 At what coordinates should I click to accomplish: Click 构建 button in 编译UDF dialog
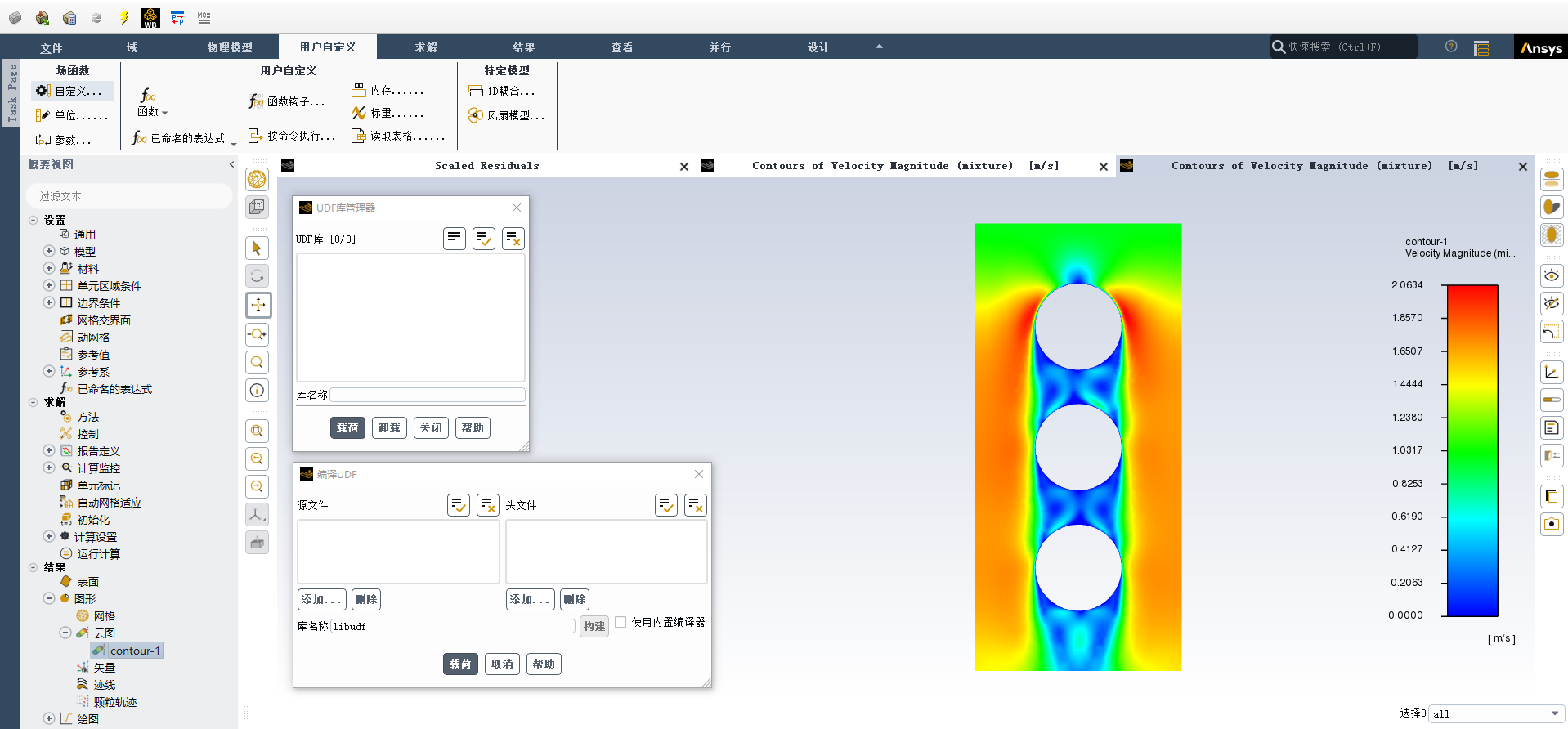point(594,626)
